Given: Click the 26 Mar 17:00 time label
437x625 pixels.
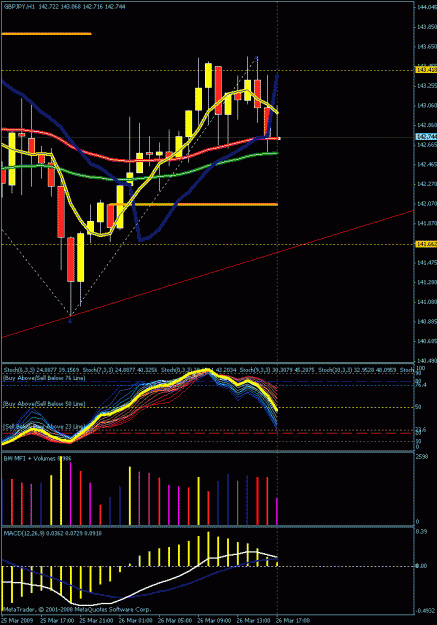Looking at the screenshot, I should [x=293, y=621].
